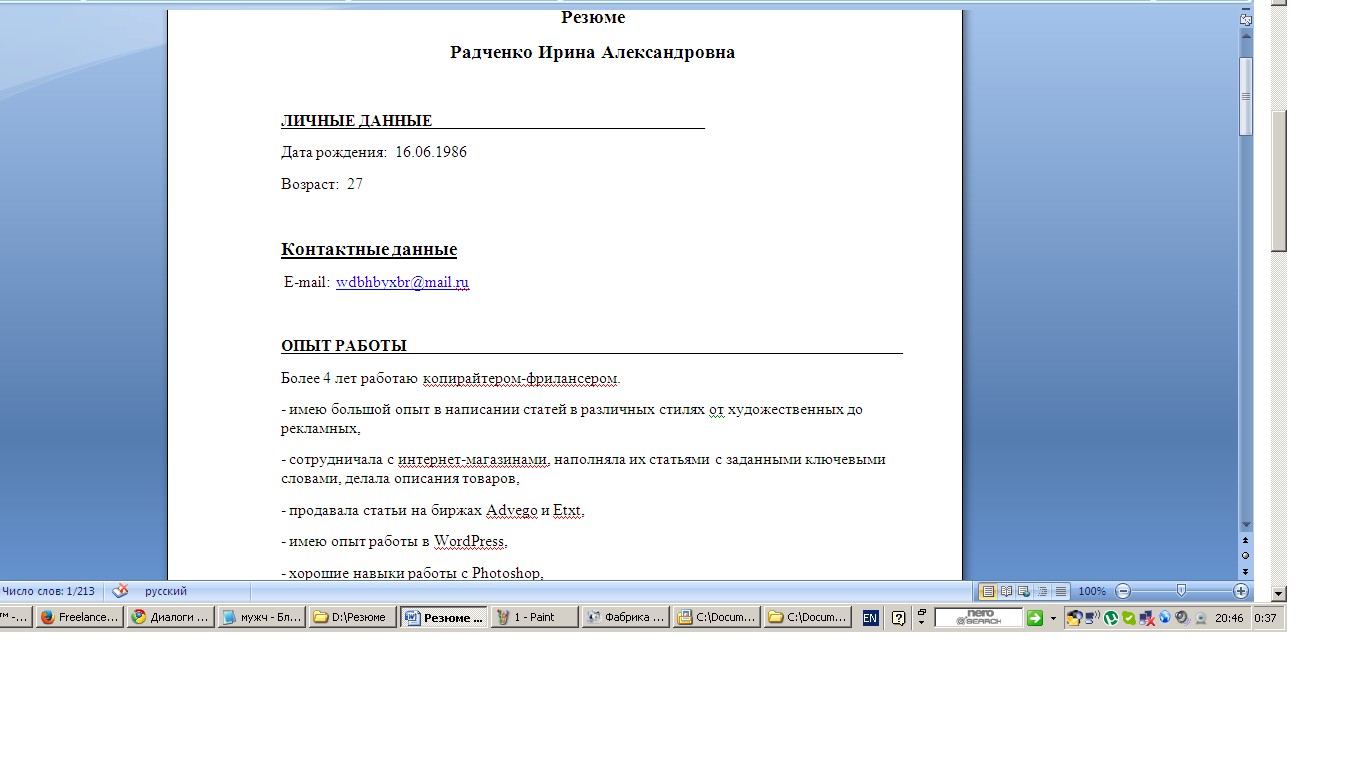
Task: Click the heading ОПЫТ РАБОТЫ
Action: [x=344, y=346]
